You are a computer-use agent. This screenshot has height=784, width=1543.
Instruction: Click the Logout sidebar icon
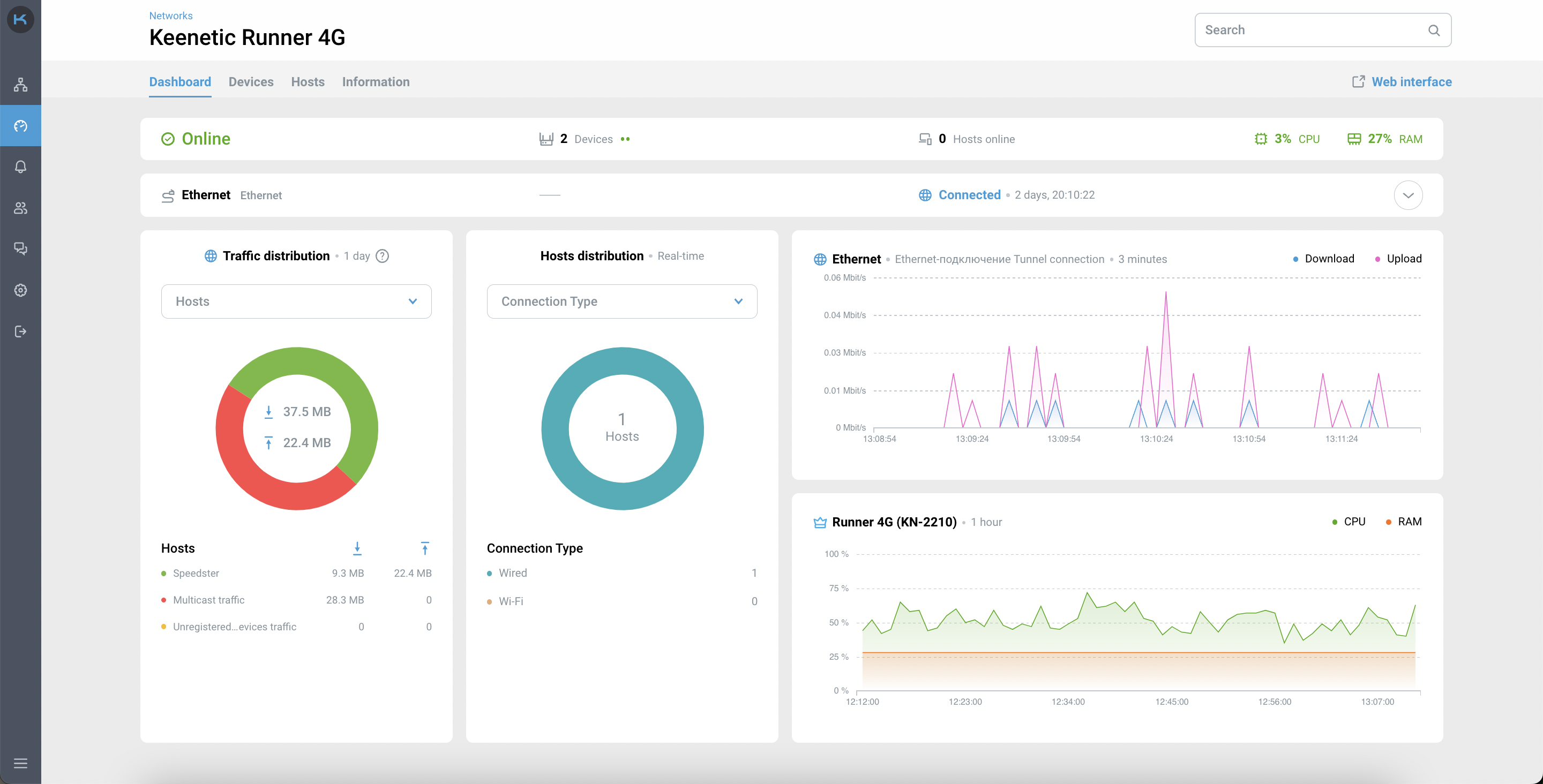(x=20, y=331)
